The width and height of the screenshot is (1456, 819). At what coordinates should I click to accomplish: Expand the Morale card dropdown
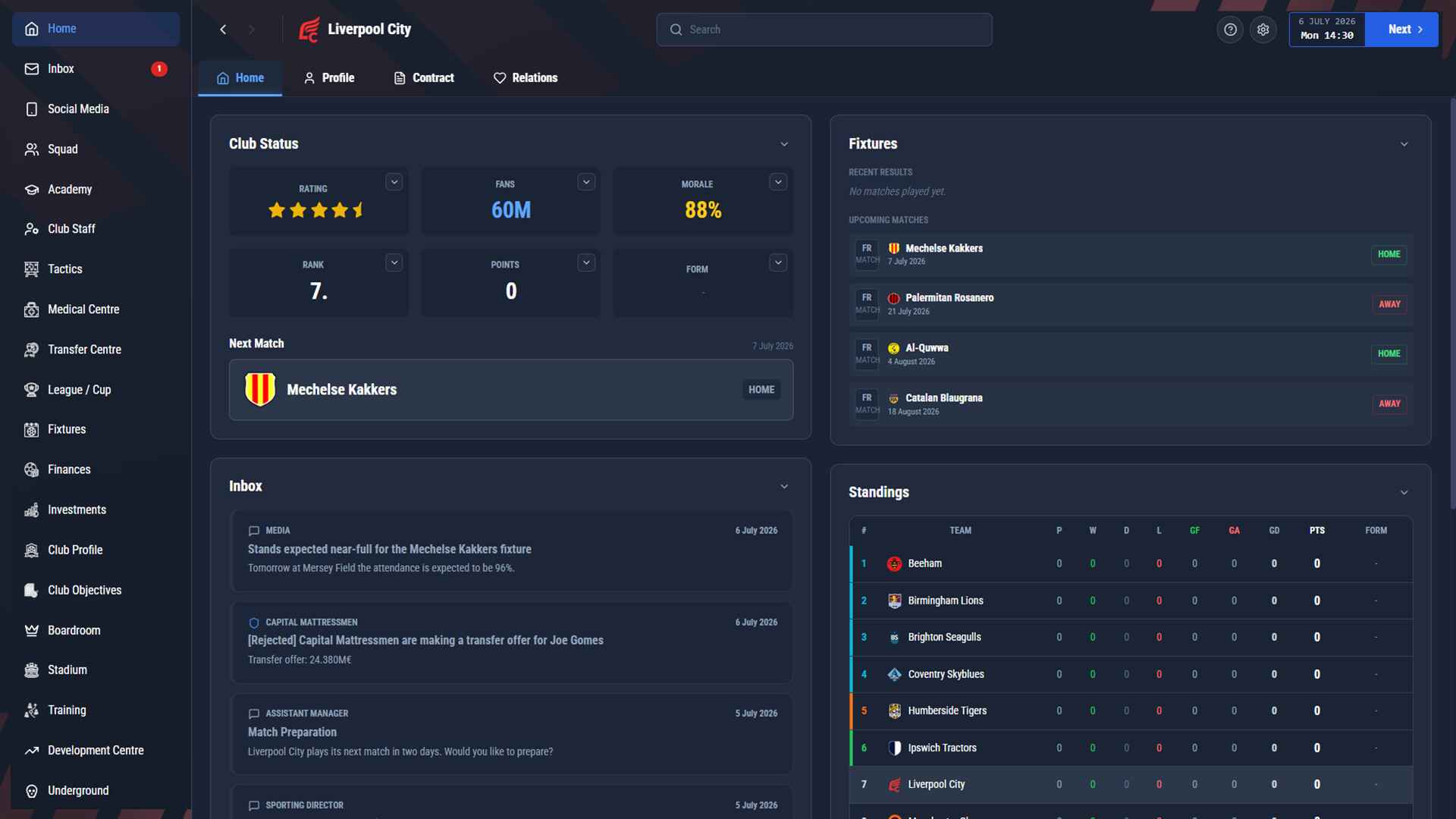tap(777, 182)
